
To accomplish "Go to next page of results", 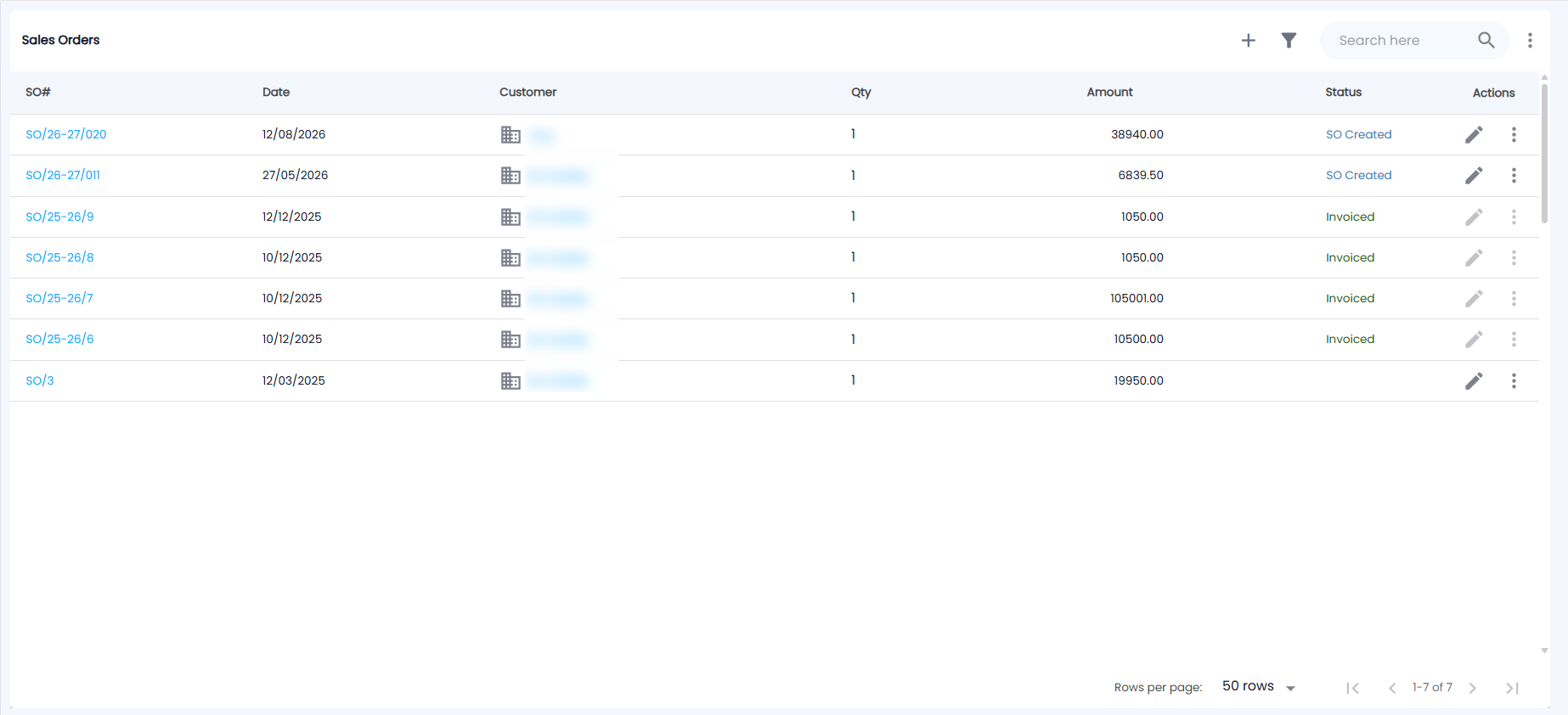I will pos(1473,688).
